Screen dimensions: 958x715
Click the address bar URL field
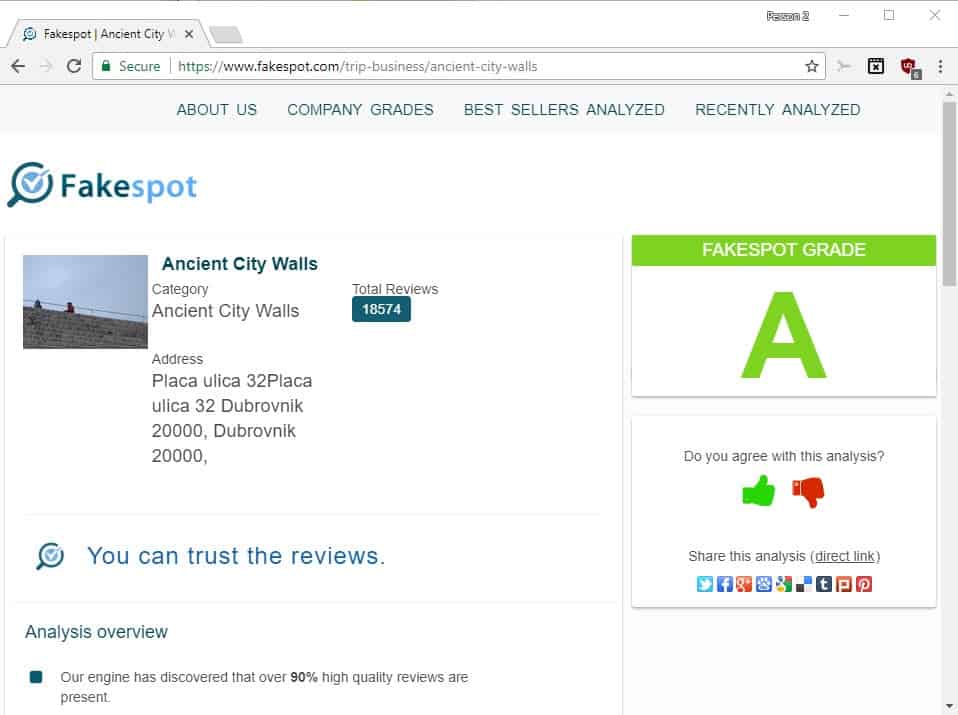coord(458,66)
